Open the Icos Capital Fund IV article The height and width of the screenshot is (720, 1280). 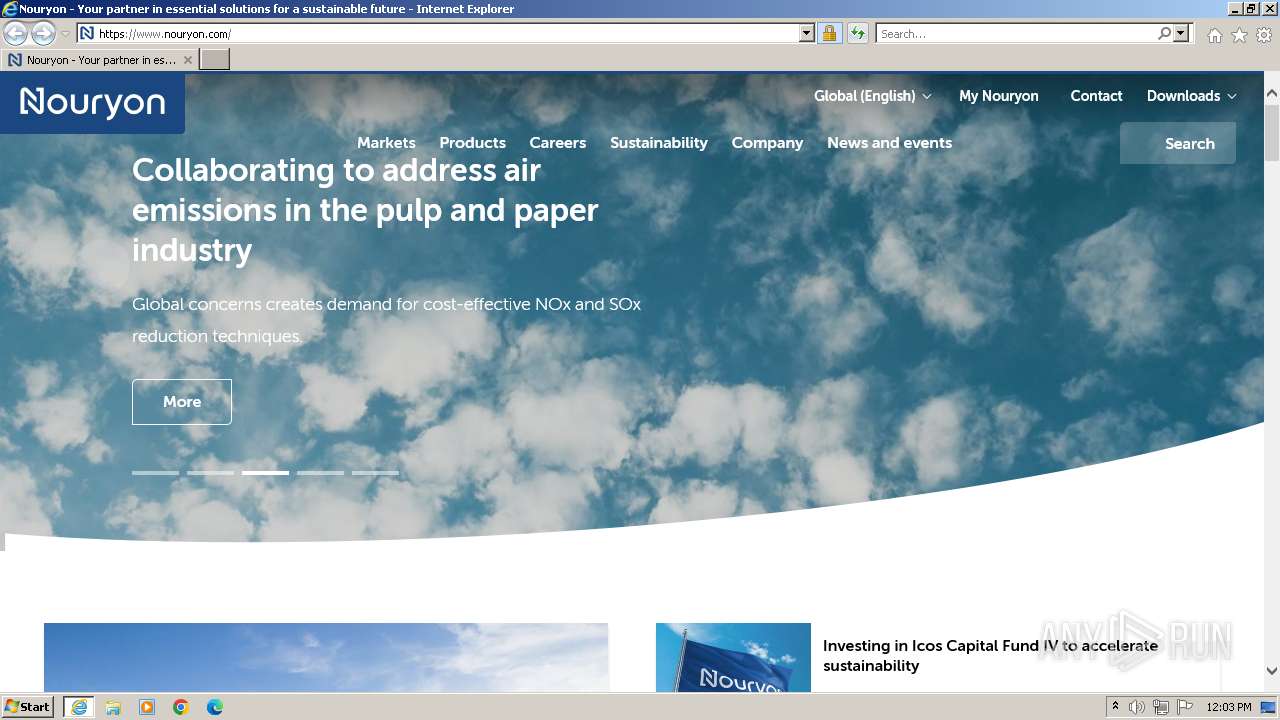[x=990, y=656]
